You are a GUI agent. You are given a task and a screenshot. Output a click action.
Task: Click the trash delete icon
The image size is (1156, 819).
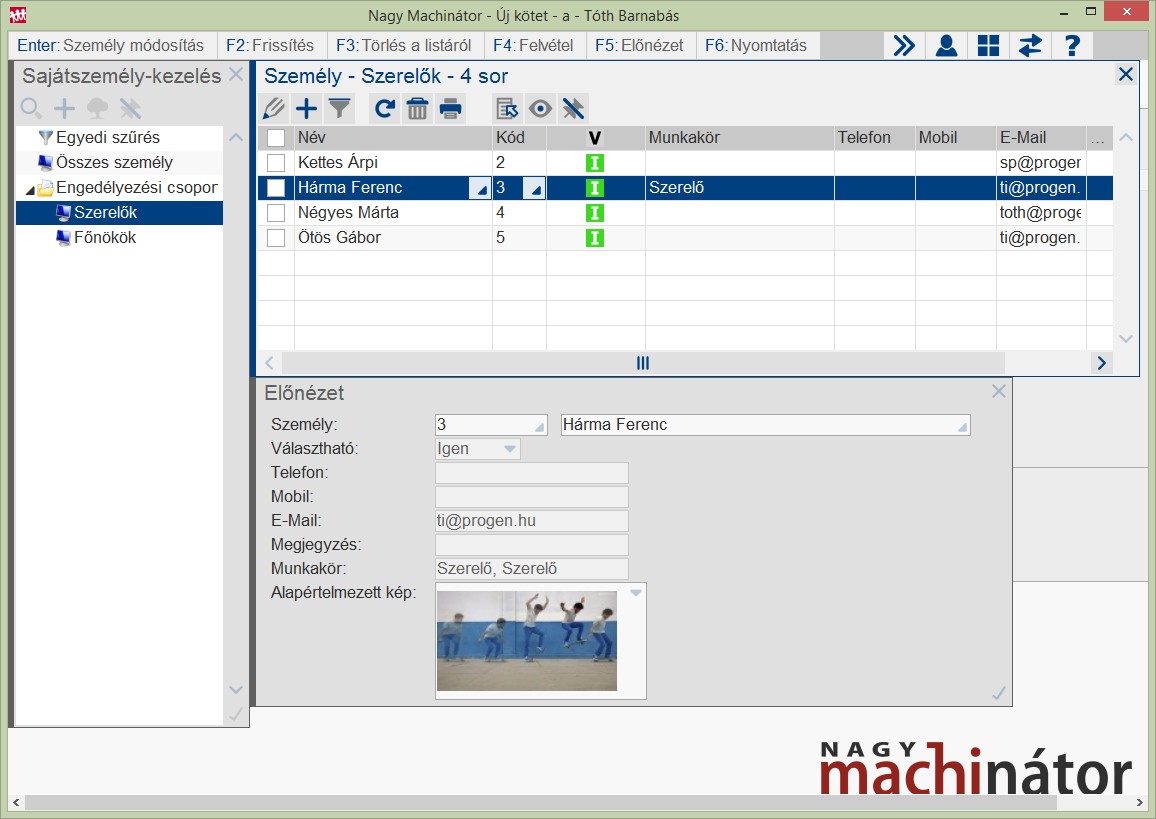pyautogui.click(x=417, y=109)
